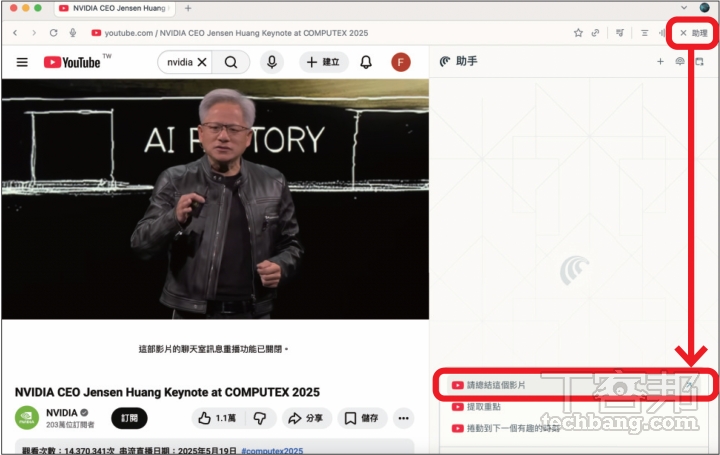
Task: Start YouTube voice search with the microphone
Action: click(x=272, y=62)
